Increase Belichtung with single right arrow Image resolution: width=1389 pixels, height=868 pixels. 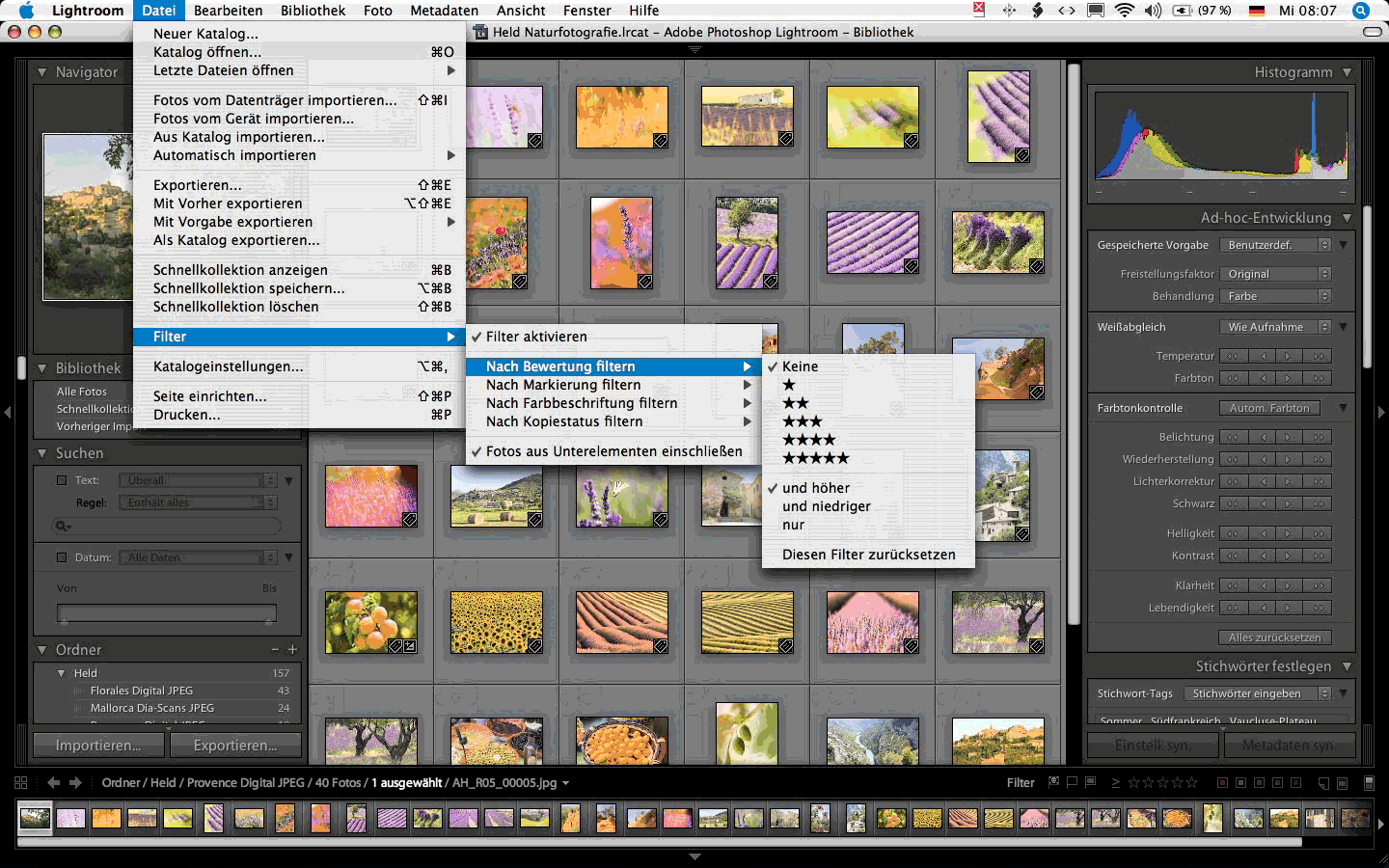[1290, 437]
